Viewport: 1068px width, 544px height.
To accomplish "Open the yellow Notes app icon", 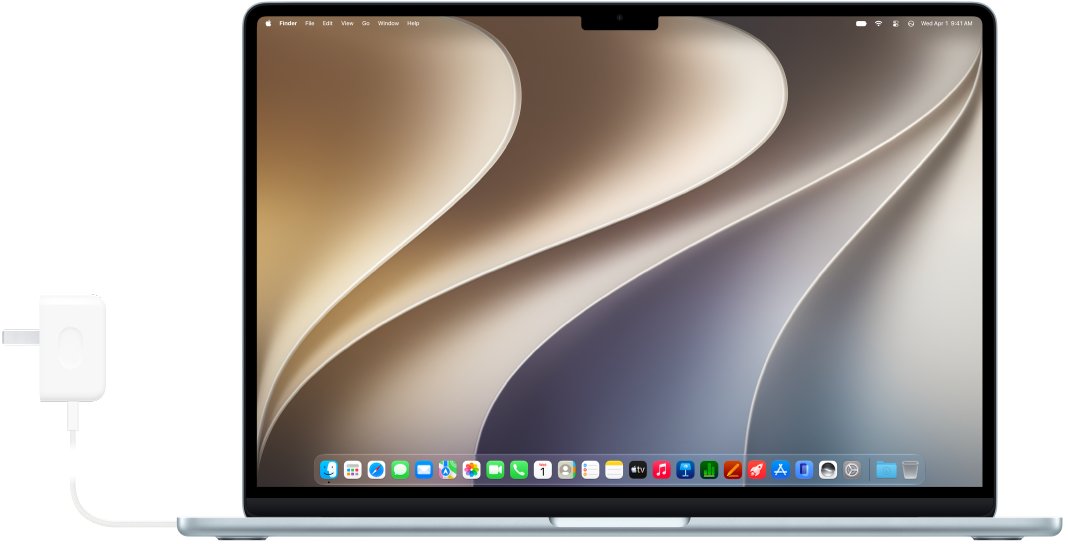I will click(614, 470).
